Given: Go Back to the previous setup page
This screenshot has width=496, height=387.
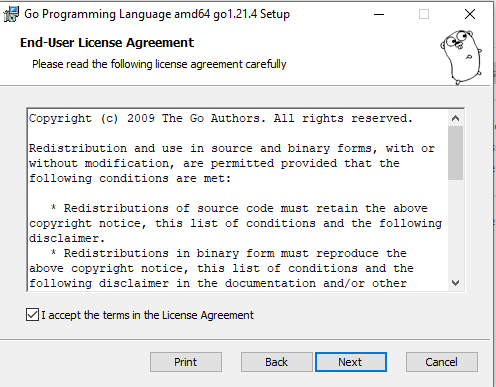Looking at the screenshot, I should coord(277,362).
